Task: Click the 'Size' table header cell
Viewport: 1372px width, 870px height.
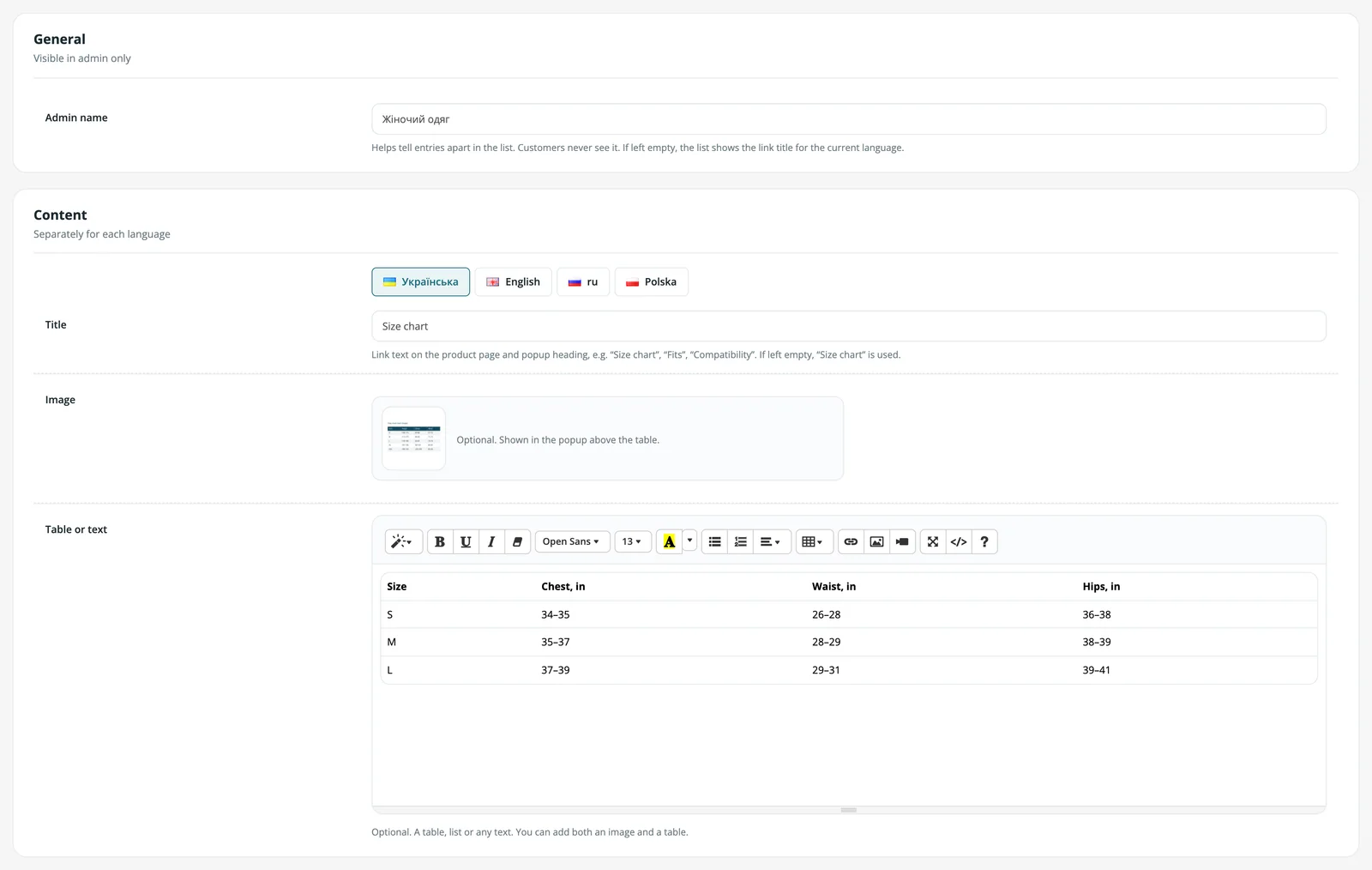Action: click(458, 587)
